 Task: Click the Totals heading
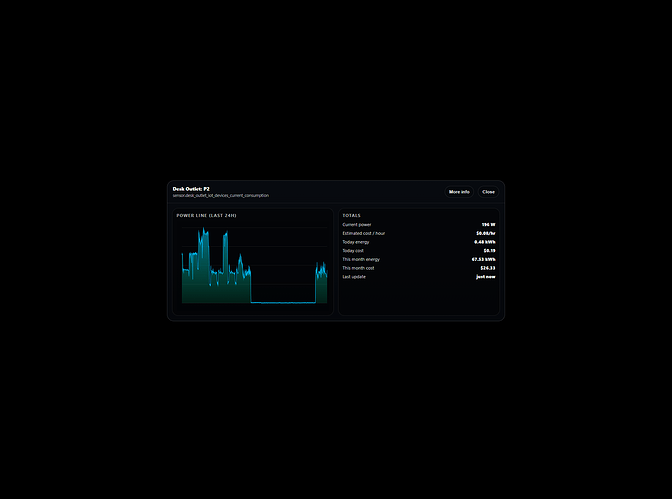click(351, 216)
